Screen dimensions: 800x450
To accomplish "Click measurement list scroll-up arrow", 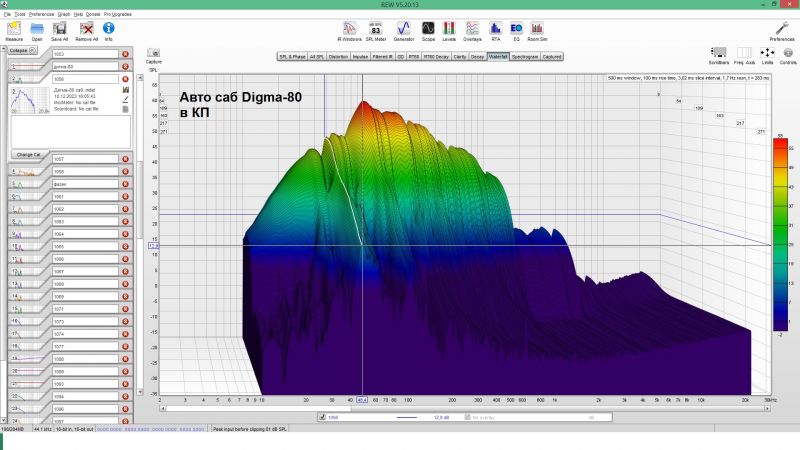I will [3, 49].
